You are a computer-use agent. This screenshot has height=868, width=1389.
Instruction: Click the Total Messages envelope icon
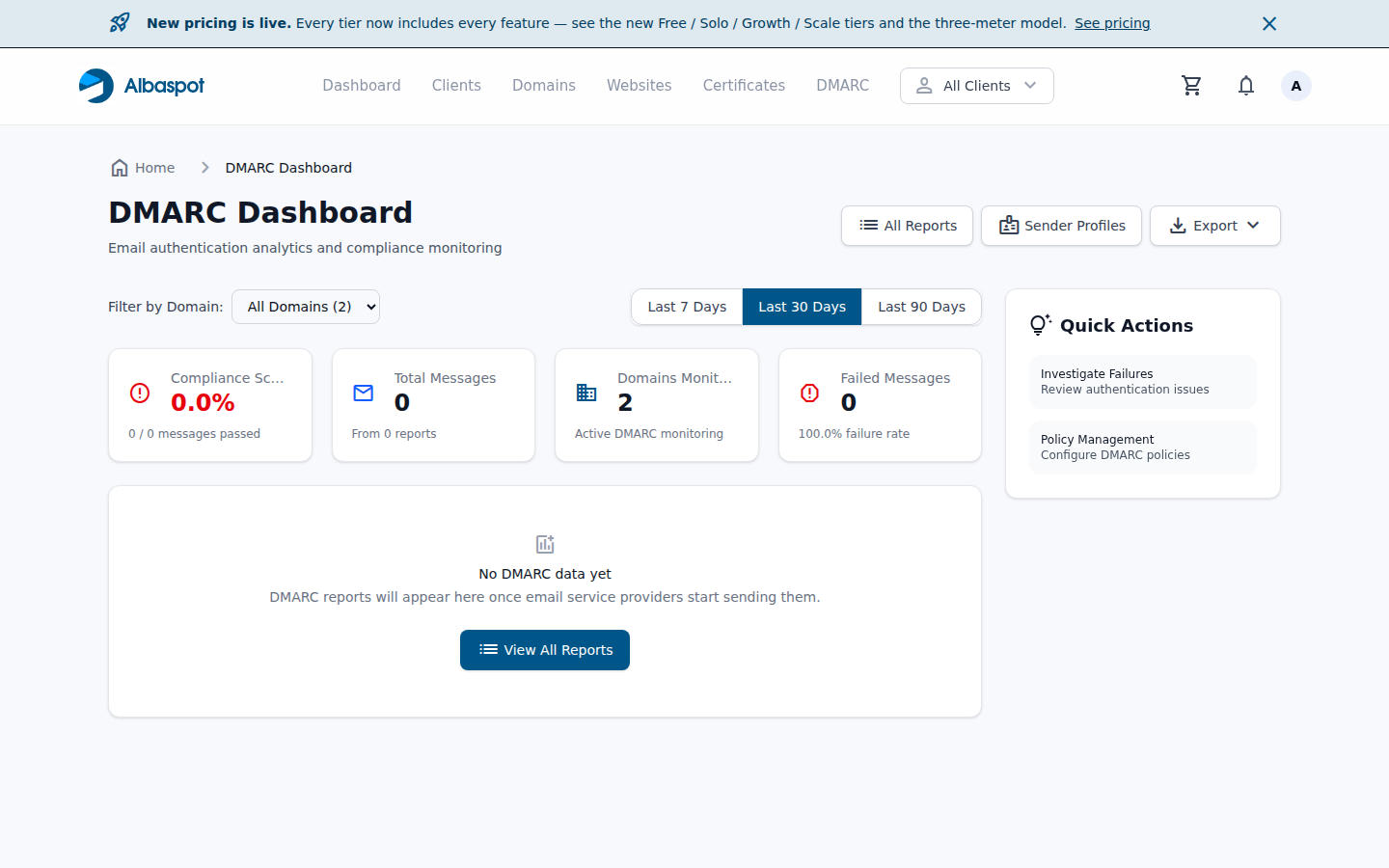(x=364, y=393)
